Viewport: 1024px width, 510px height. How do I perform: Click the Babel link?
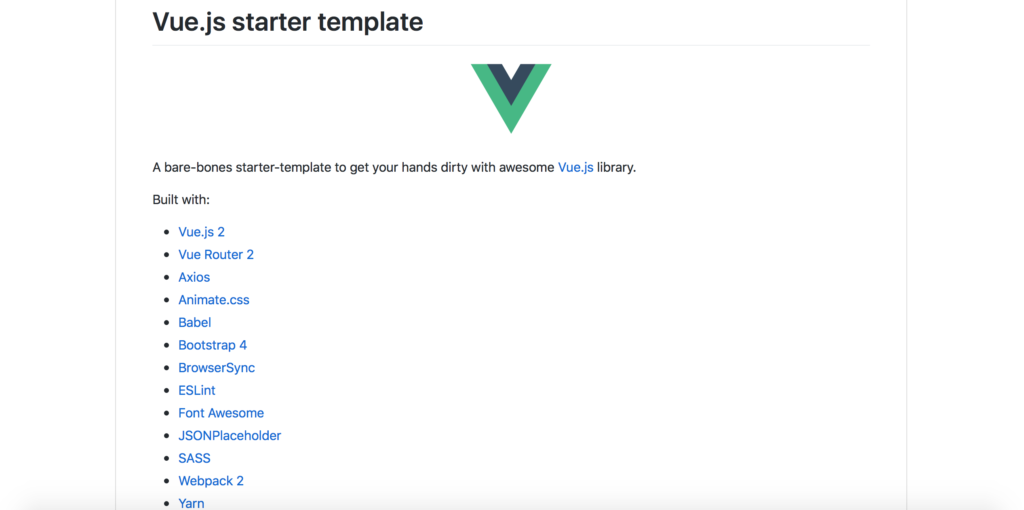coord(195,323)
